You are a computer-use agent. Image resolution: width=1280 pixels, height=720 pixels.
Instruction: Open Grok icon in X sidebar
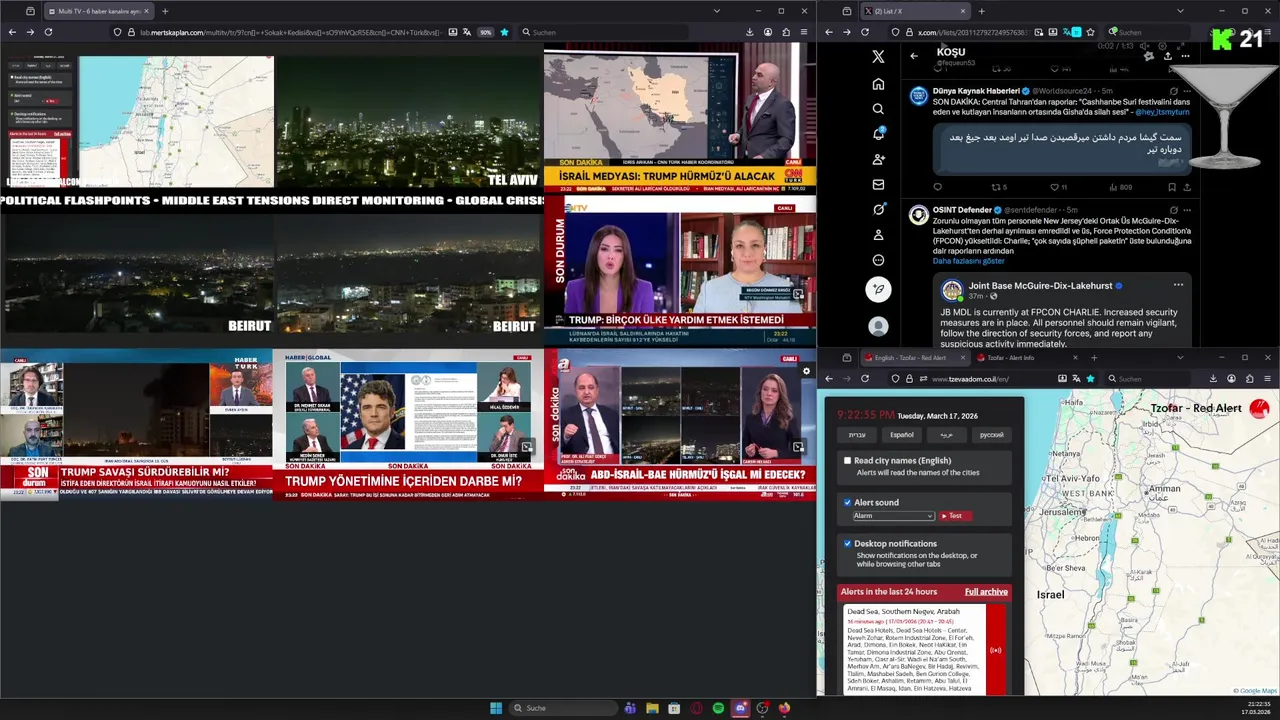point(878,209)
